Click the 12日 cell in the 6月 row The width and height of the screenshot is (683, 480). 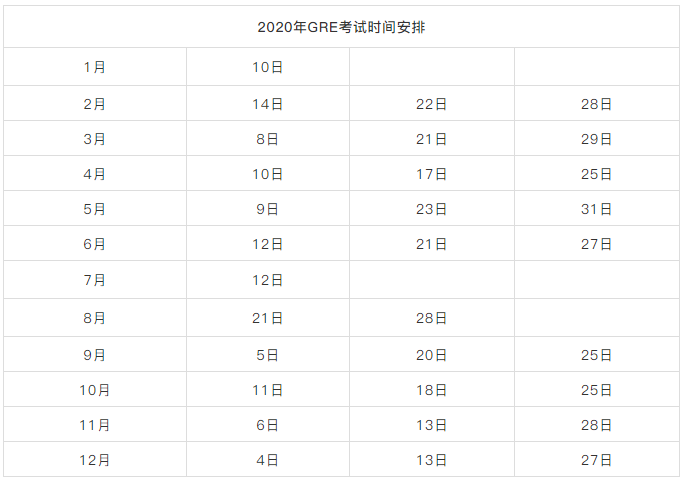268,243
